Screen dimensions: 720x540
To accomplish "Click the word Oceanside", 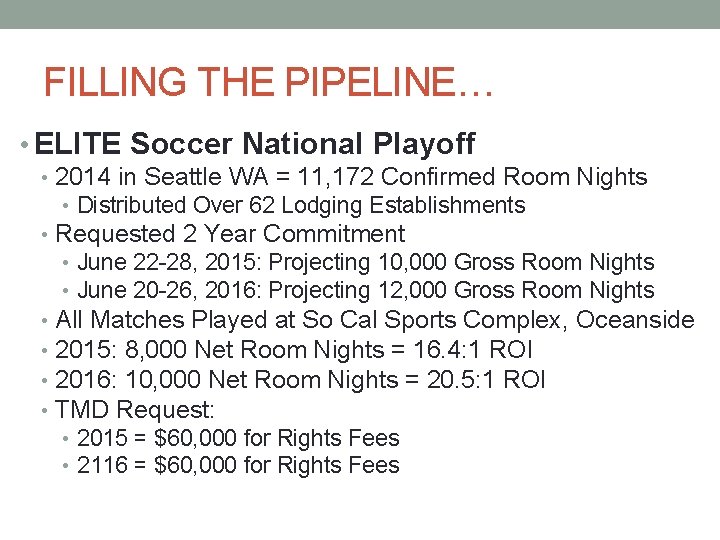I will pos(635,320).
